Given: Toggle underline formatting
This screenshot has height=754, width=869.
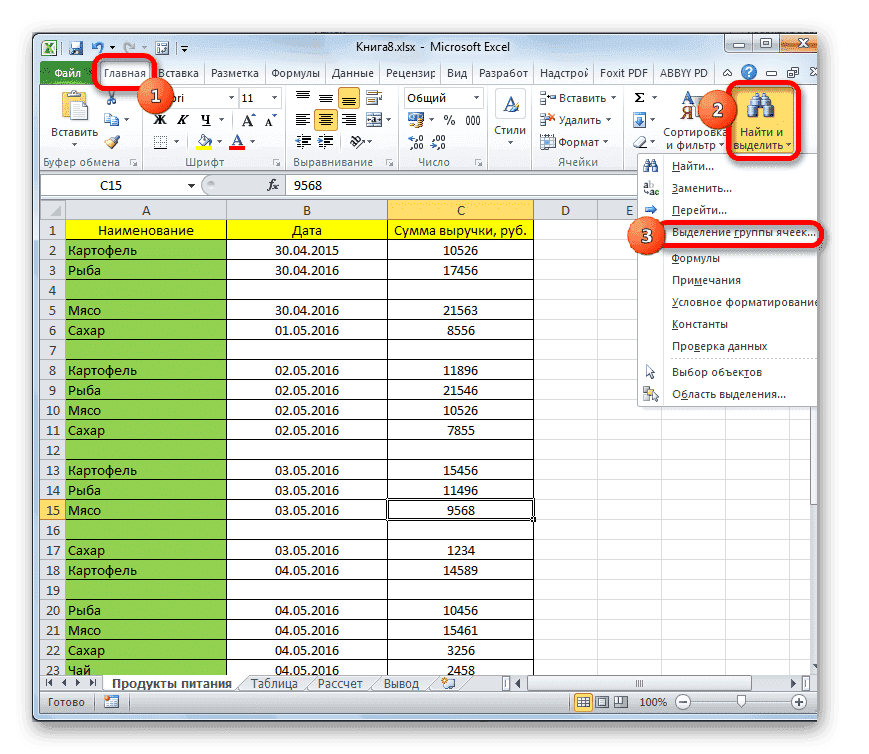Looking at the screenshot, I should tap(207, 120).
